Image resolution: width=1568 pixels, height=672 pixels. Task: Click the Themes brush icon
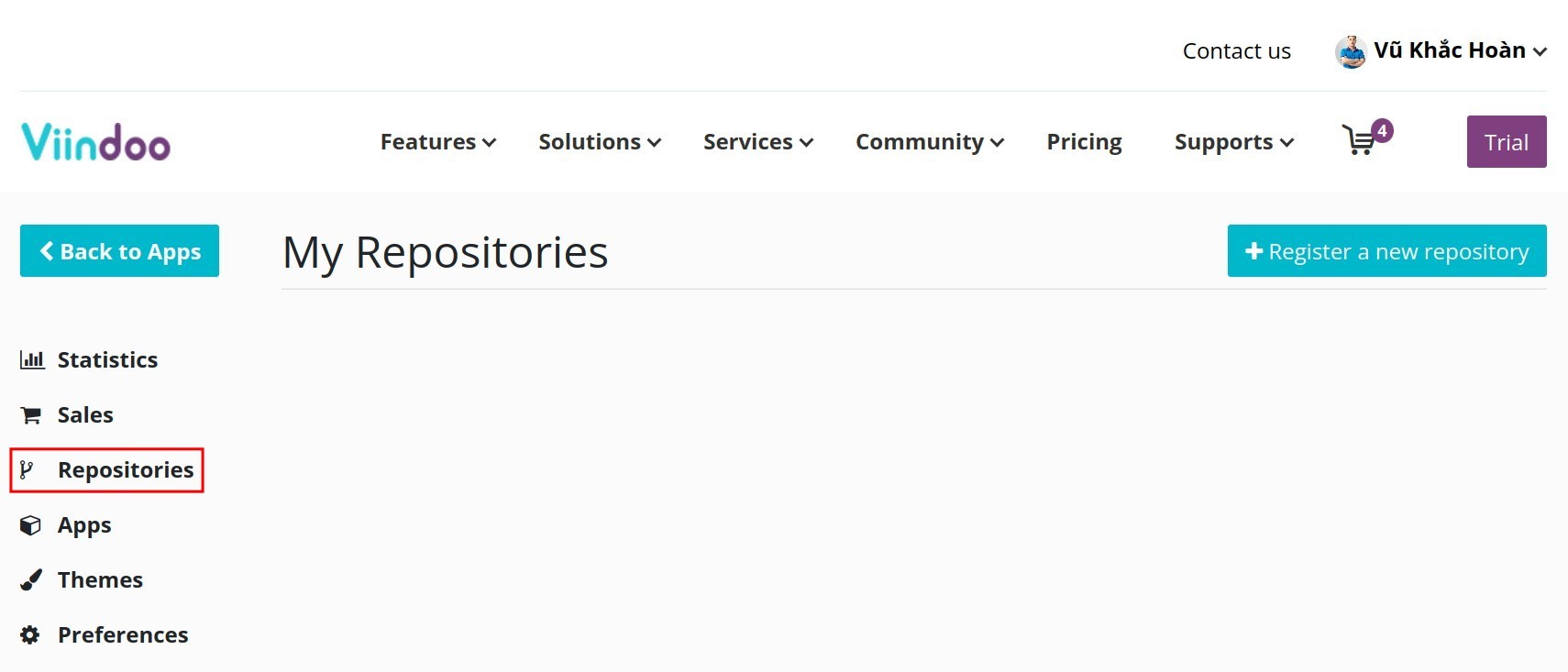(30, 579)
